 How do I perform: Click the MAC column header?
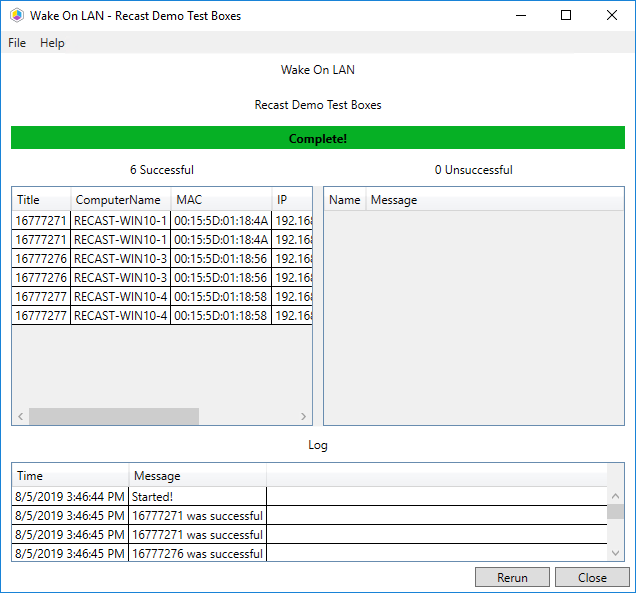221,200
